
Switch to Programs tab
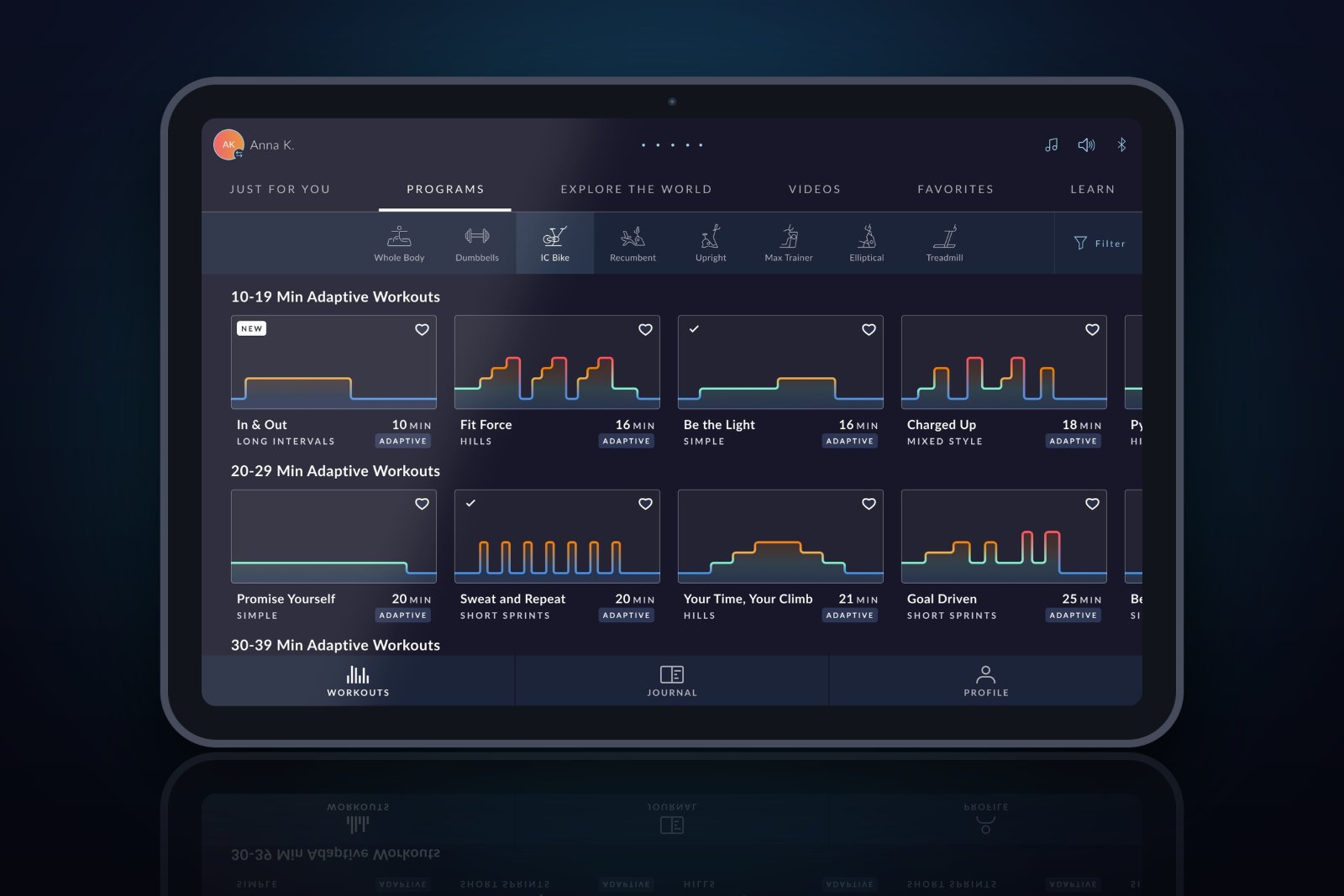tap(445, 189)
